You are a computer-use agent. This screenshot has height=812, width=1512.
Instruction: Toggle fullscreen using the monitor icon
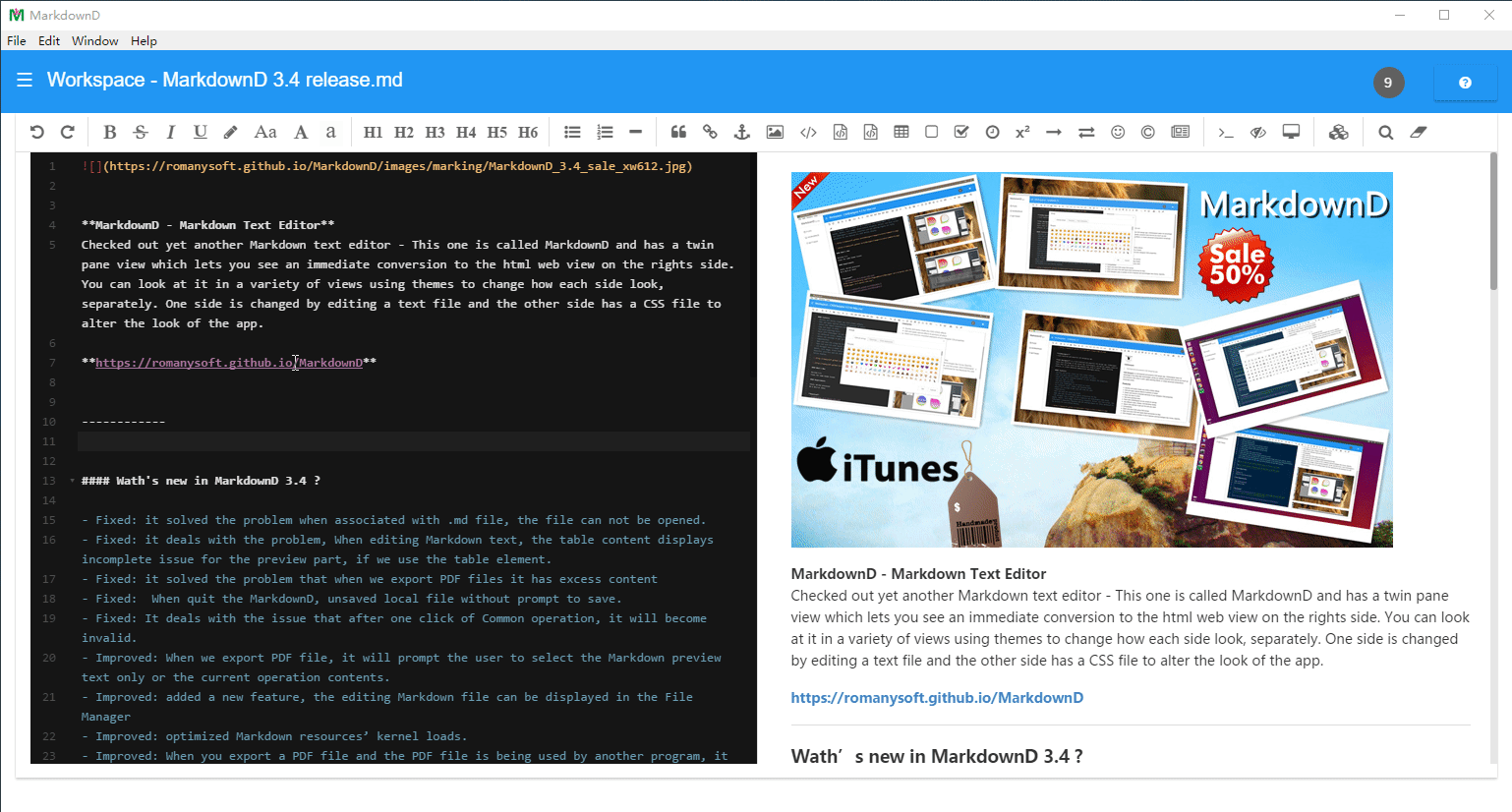click(1291, 132)
